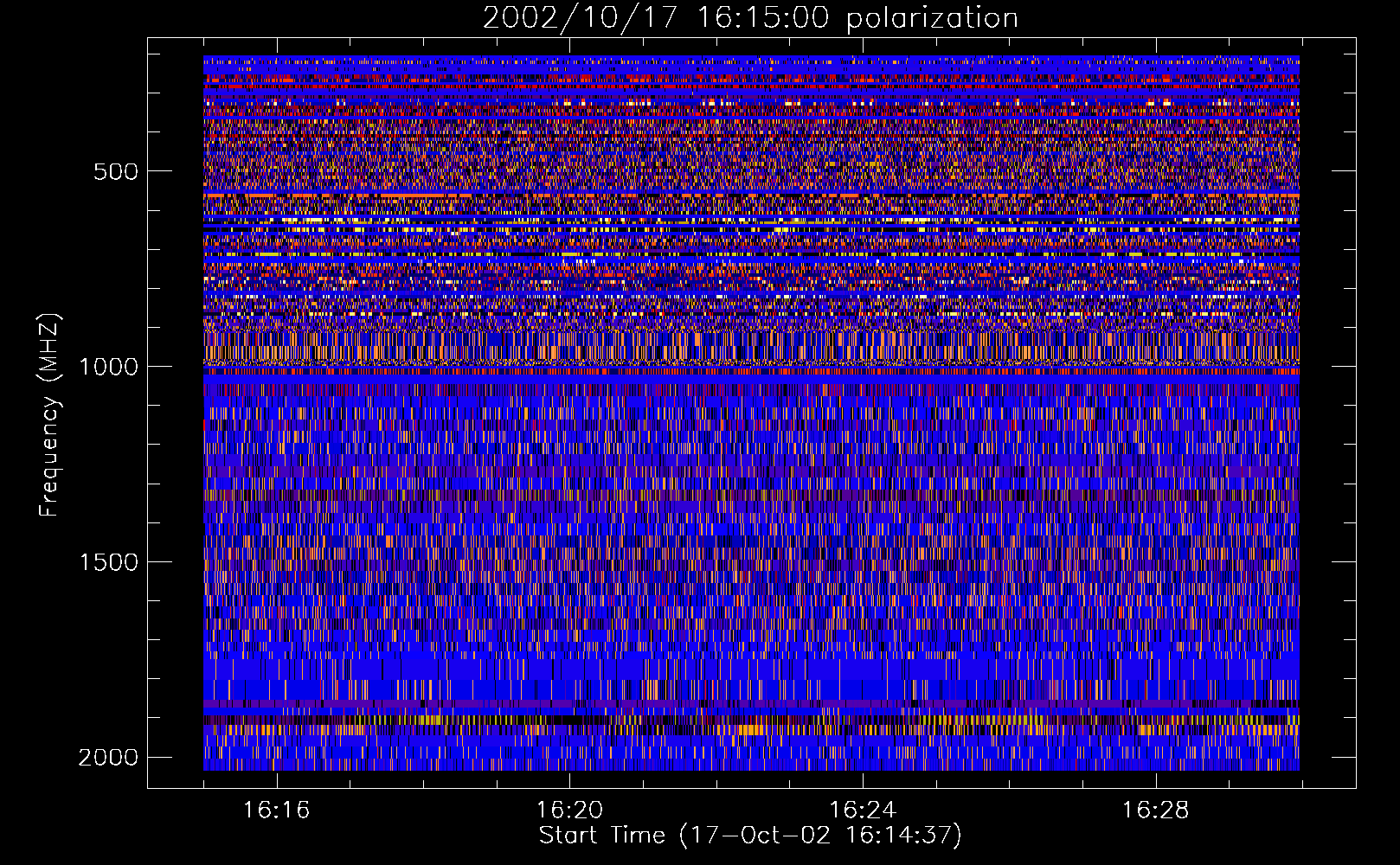Click the 'Start Time (17-Oct-02 16:14:37)' axis label
1400x865 pixels.
tap(750, 836)
